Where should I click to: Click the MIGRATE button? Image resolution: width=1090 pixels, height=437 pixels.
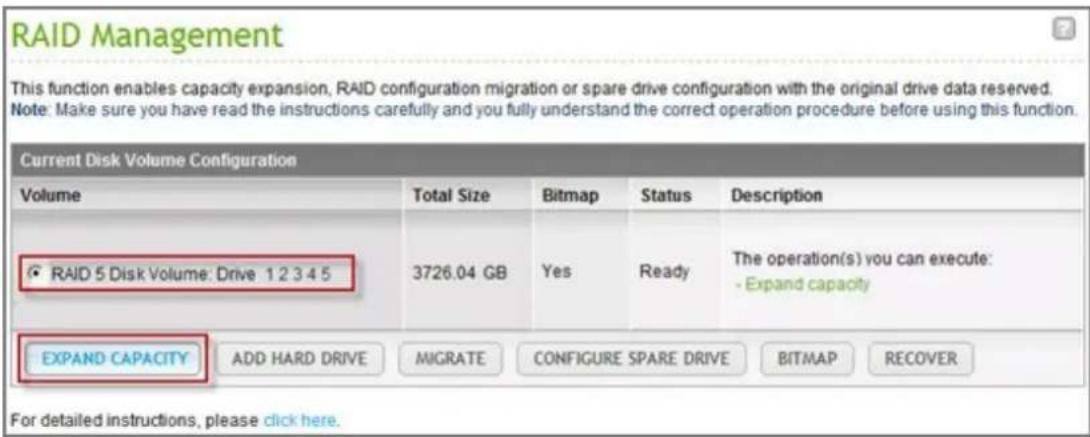pos(450,359)
